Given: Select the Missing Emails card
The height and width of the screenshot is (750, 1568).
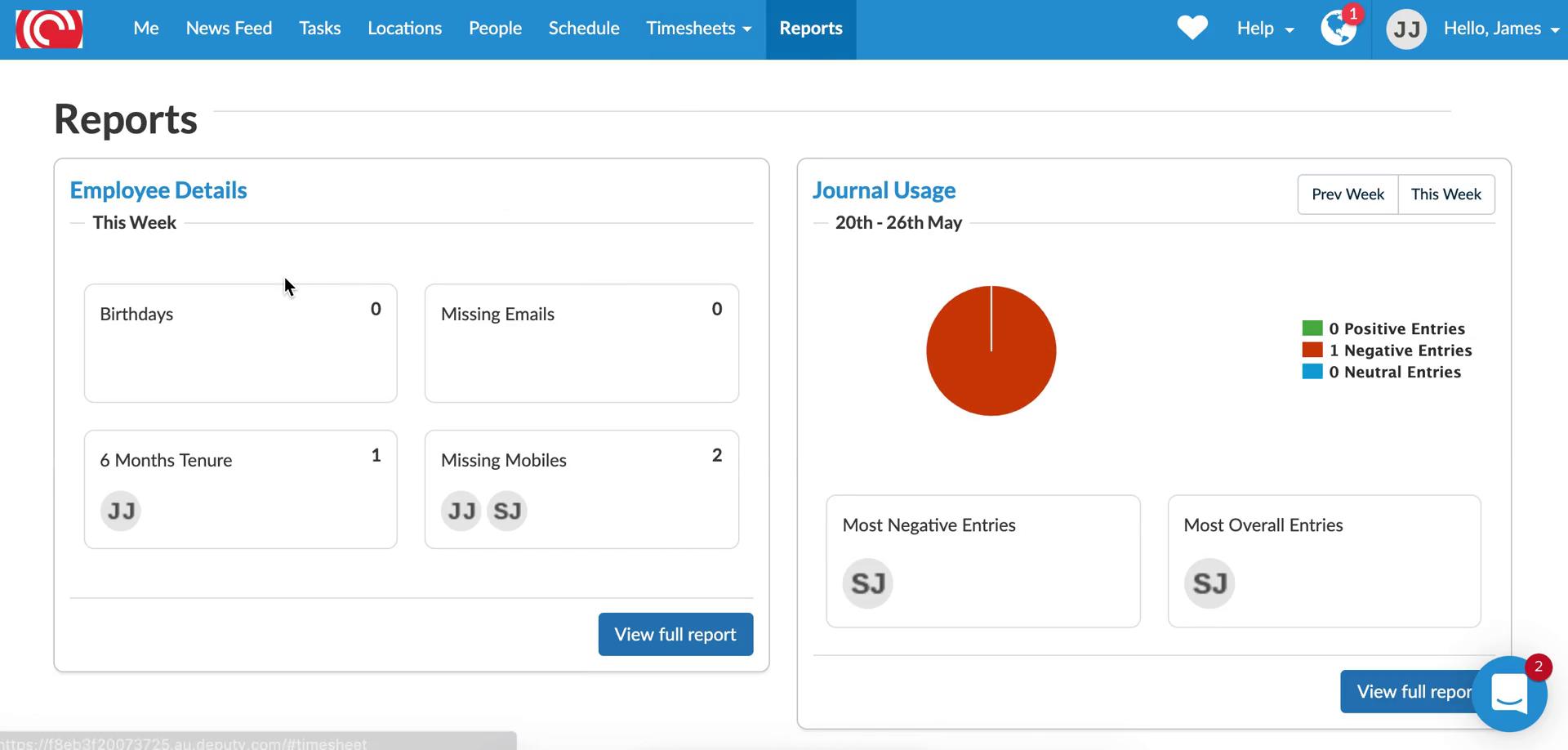Looking at the screenshot, I should click(x=581, y=343).
